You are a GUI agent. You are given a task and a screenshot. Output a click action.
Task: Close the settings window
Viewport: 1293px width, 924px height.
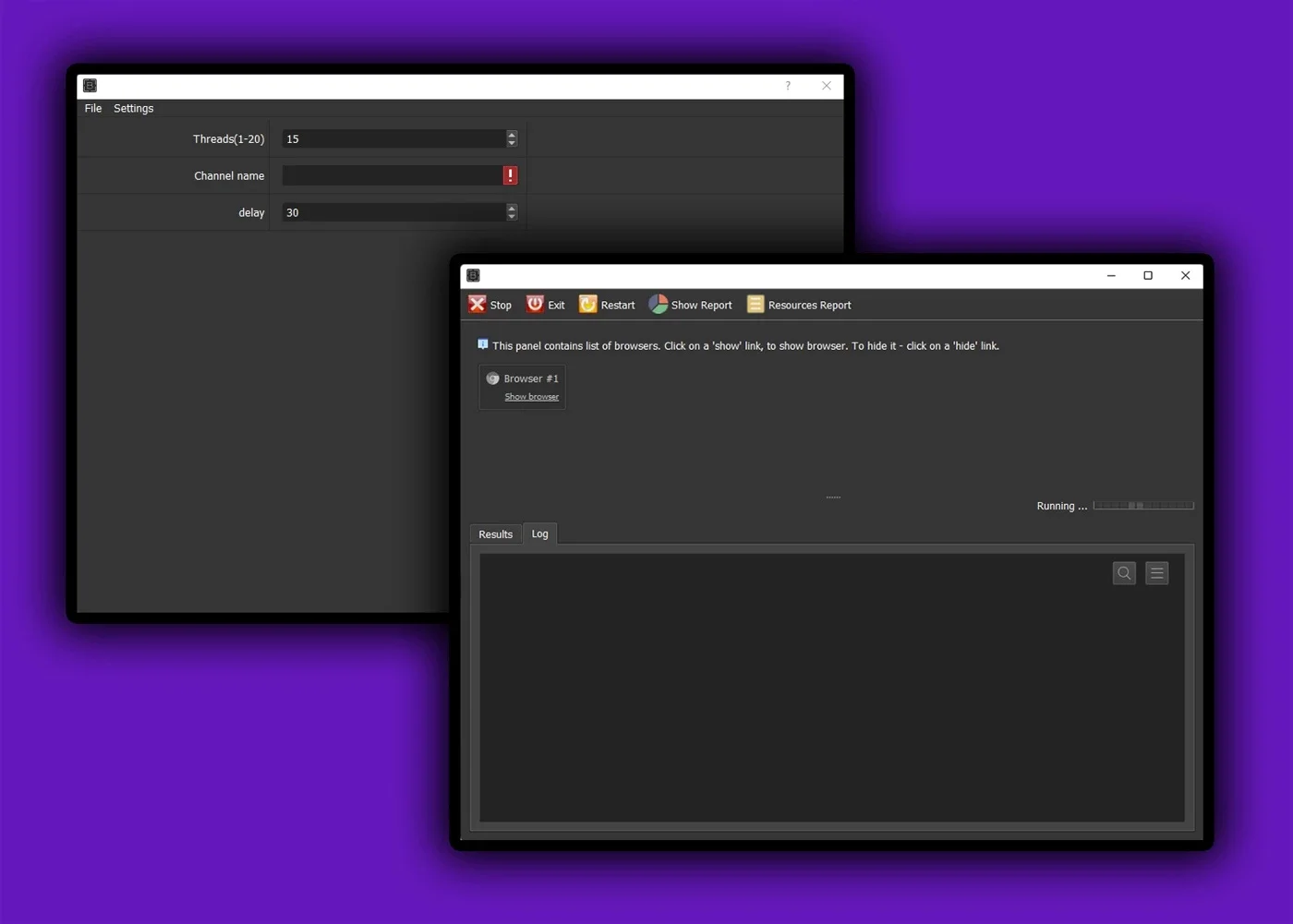tap(827, 86)
